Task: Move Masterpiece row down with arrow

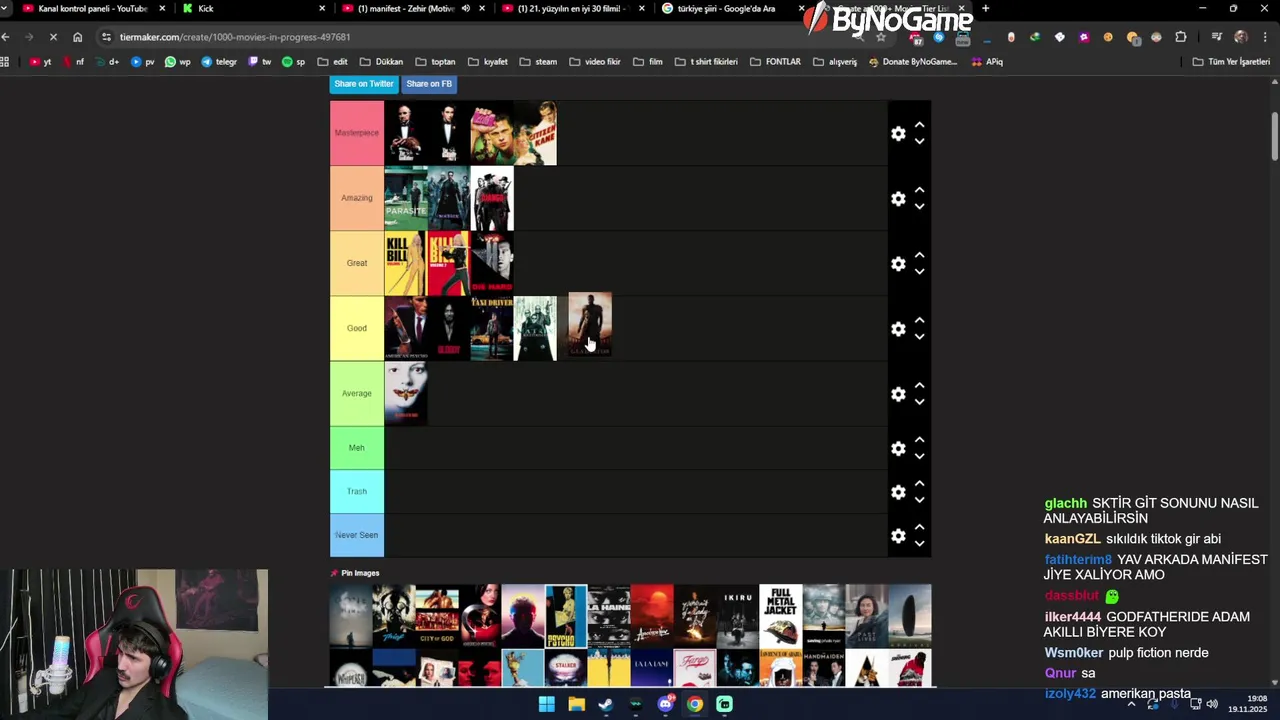Action: tap(919, 141)
